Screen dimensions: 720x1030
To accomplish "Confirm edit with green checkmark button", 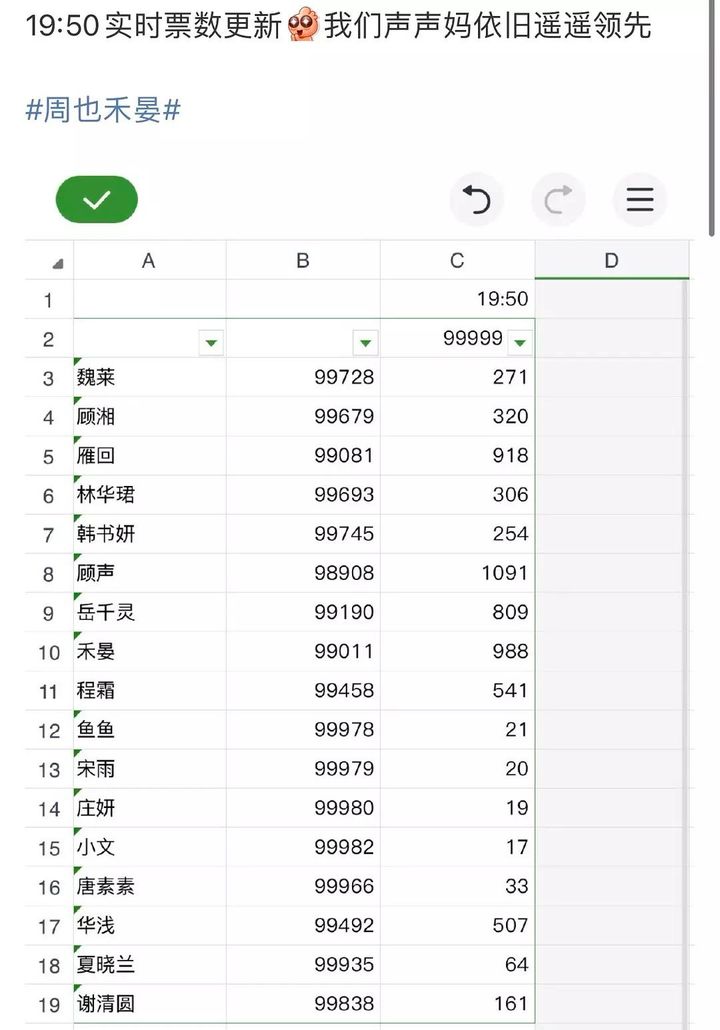I will point(97,199).
